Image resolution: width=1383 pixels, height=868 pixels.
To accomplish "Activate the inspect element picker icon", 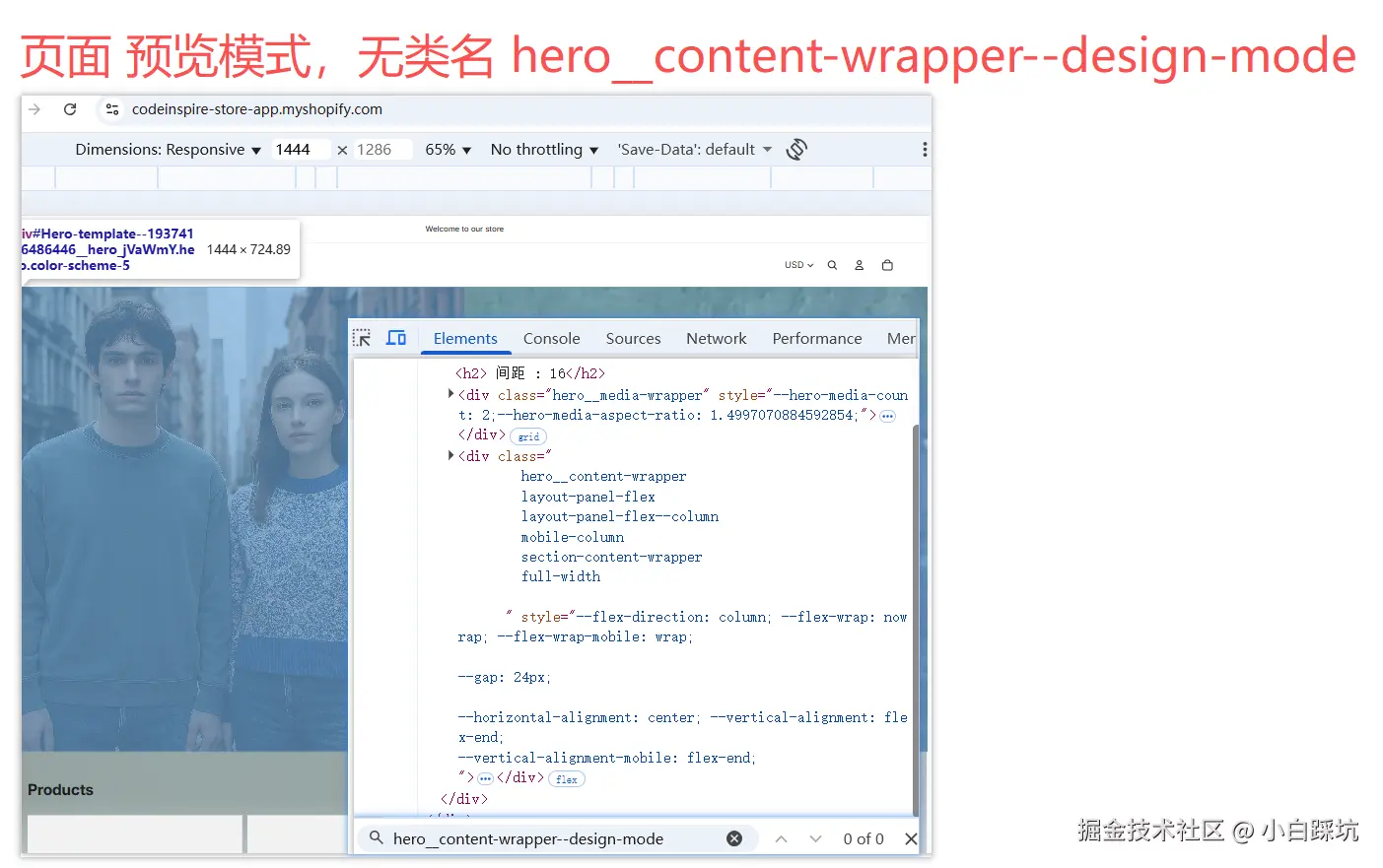I will point(362,338).
